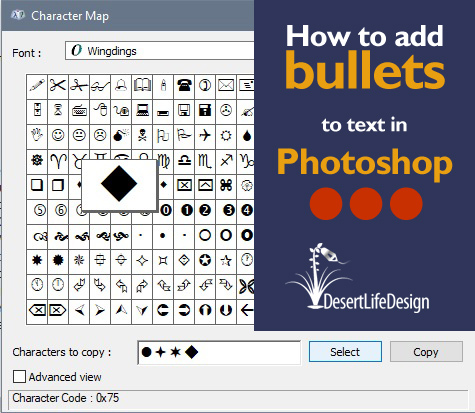Select the candle character
Viewport: 475px width, 413px height.
tap(163, 86)
